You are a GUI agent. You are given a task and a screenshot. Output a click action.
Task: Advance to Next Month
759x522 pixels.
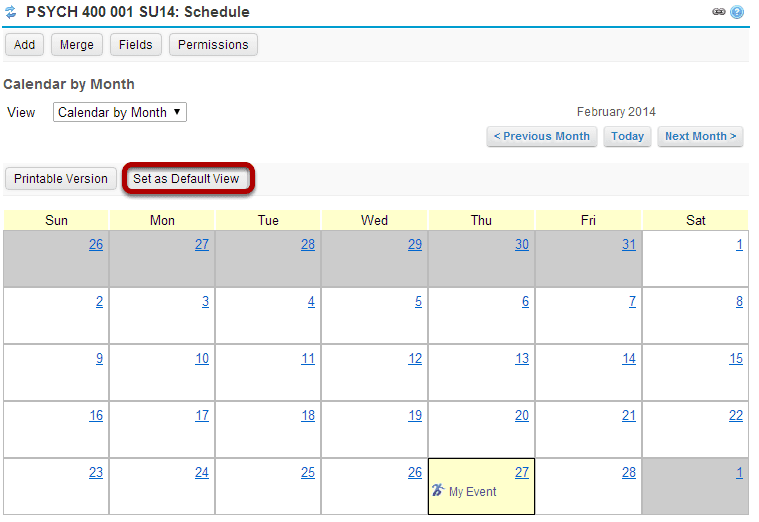pos(700,136)
